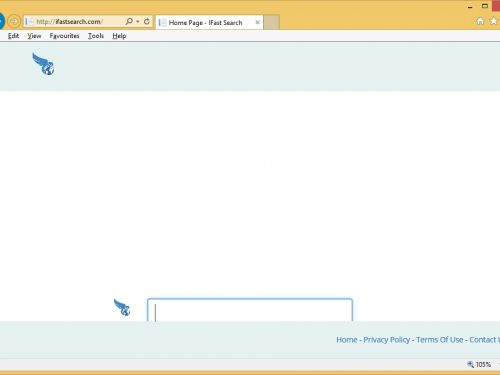Open the Favourites menu
The width and height of the screenshot is (500, 375).
64,36
